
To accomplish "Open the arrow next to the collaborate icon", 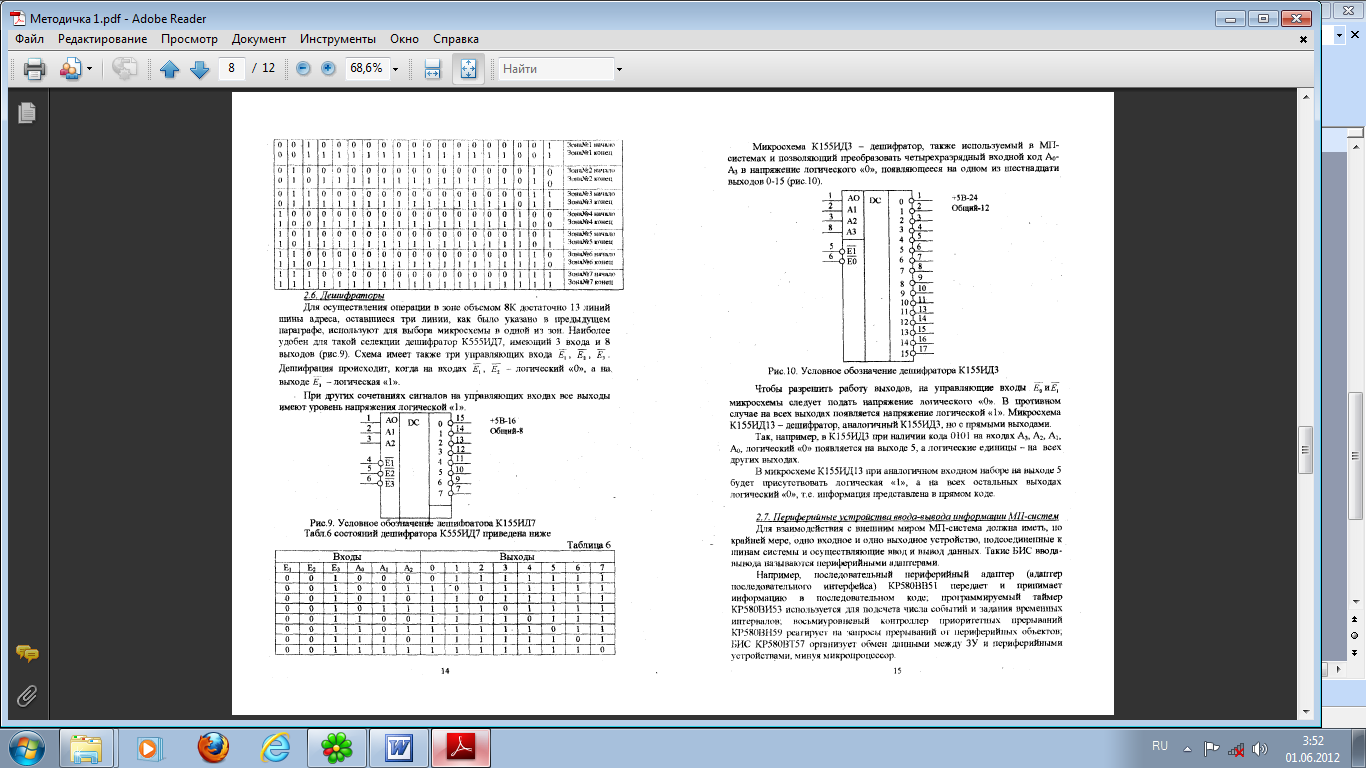I will point(89,69).
